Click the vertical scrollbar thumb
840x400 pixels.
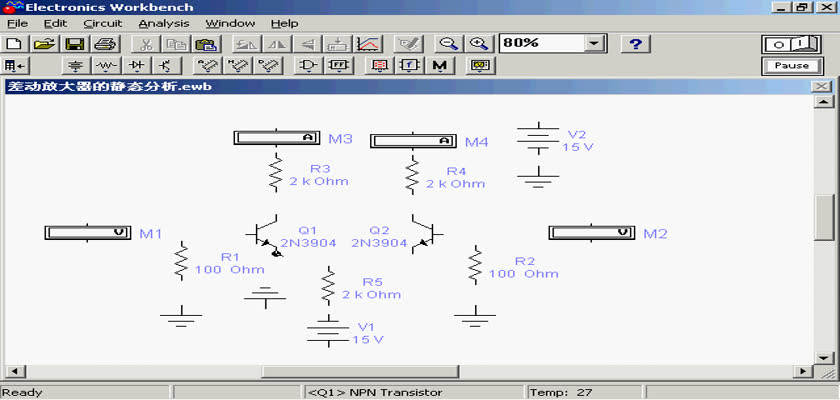point(823,217)
